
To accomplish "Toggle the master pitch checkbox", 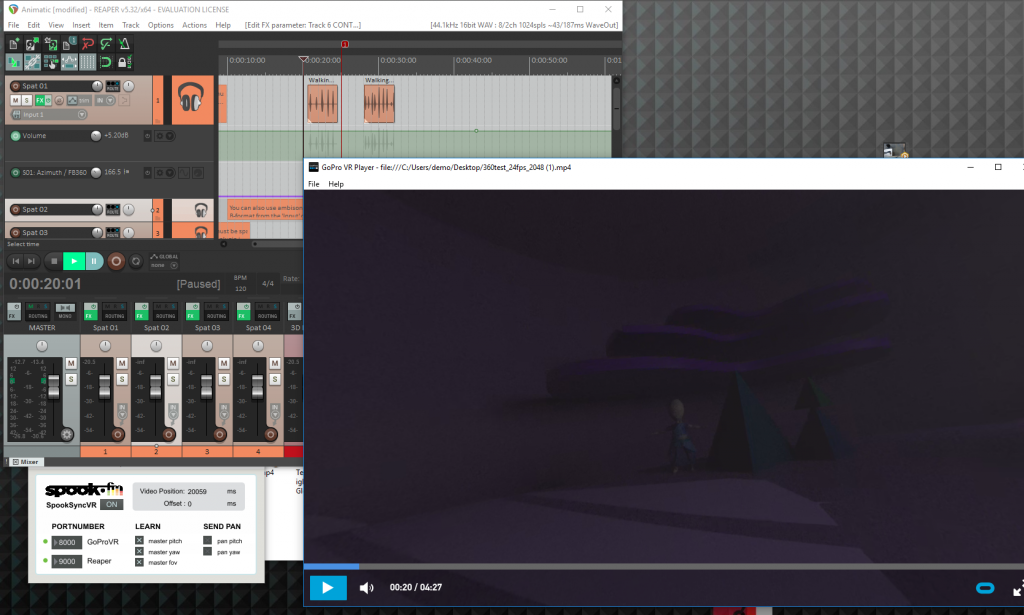I will 139,541.
